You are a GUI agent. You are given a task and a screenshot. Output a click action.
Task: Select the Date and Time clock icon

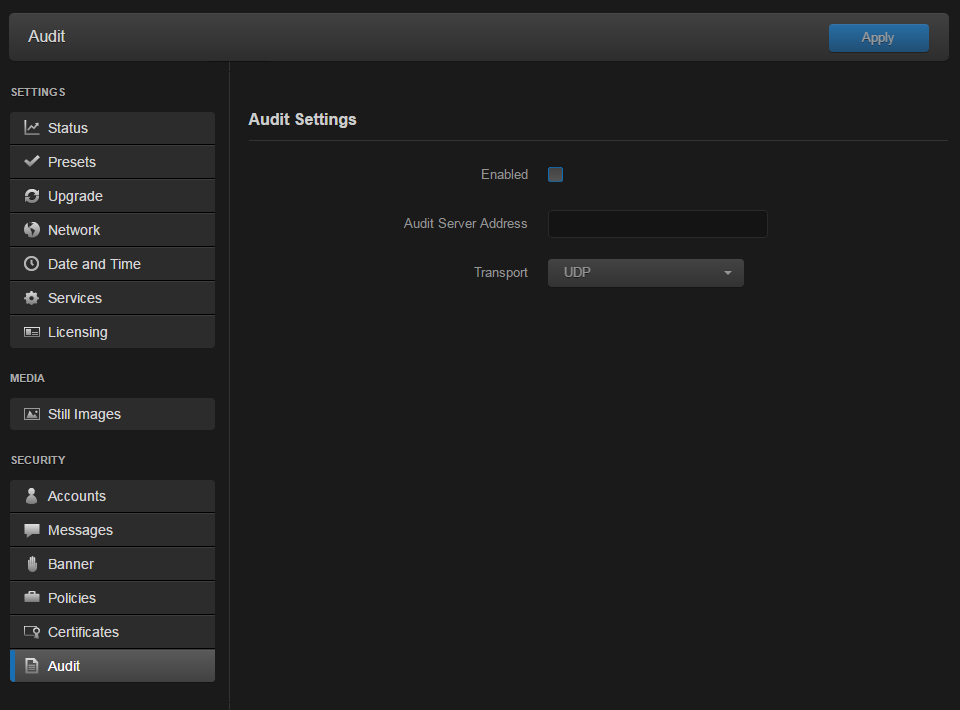tap(31, 263)
